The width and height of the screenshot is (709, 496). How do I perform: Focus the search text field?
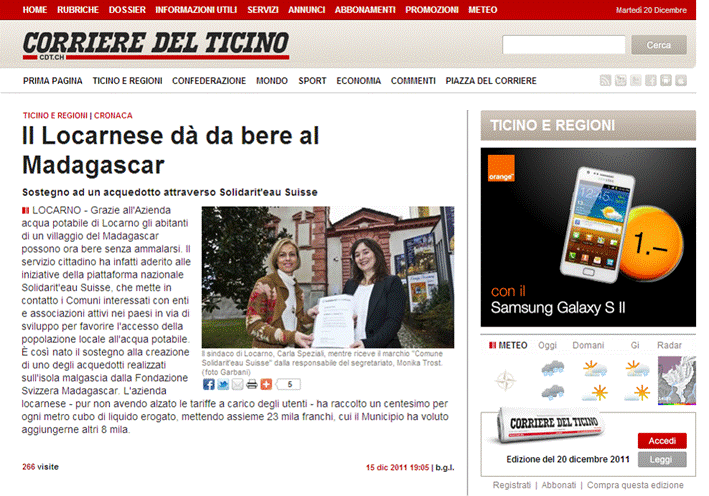[x=563, y=45]
